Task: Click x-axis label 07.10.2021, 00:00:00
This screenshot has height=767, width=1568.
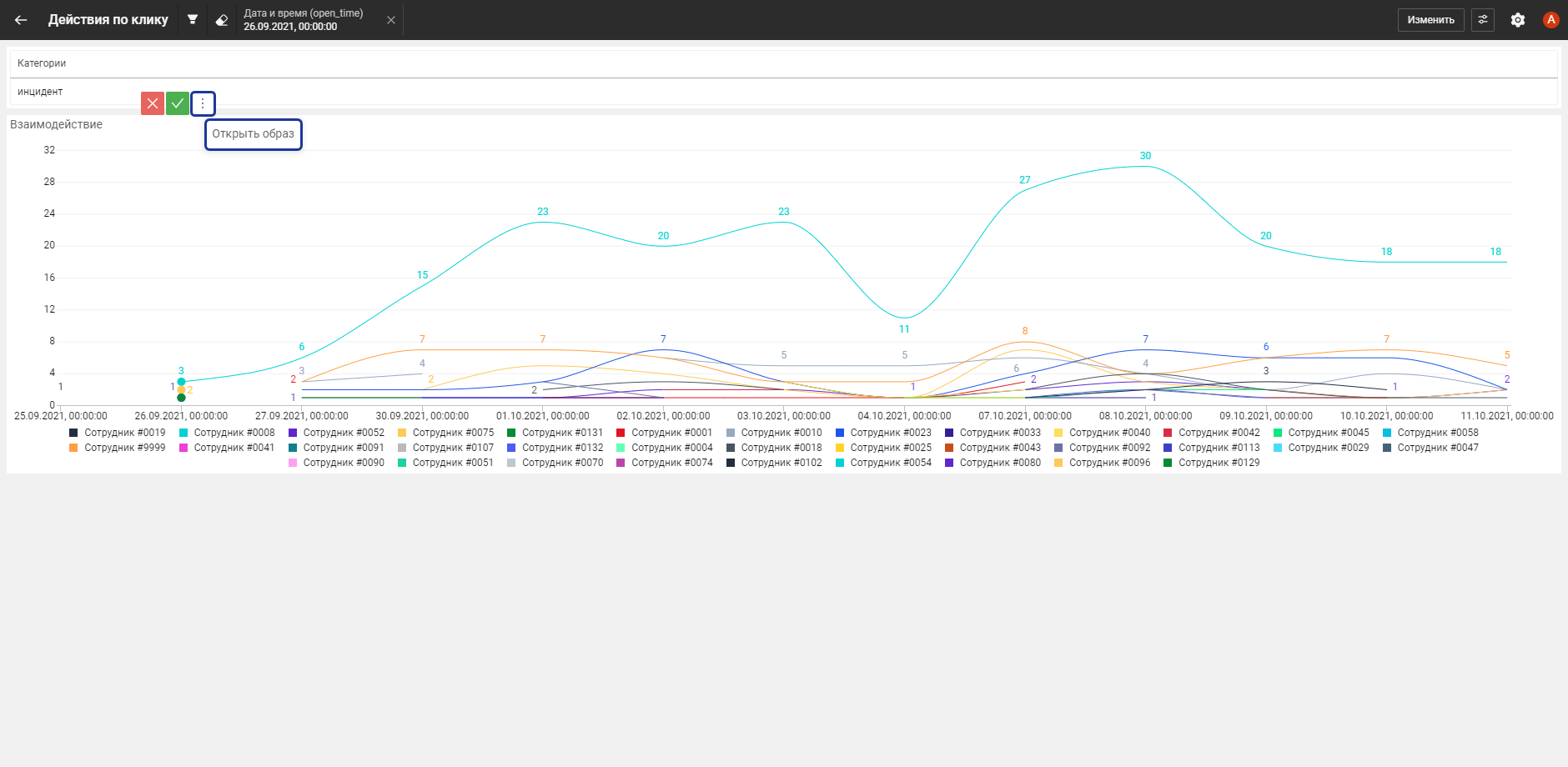Action: (x=1025, y=416)
